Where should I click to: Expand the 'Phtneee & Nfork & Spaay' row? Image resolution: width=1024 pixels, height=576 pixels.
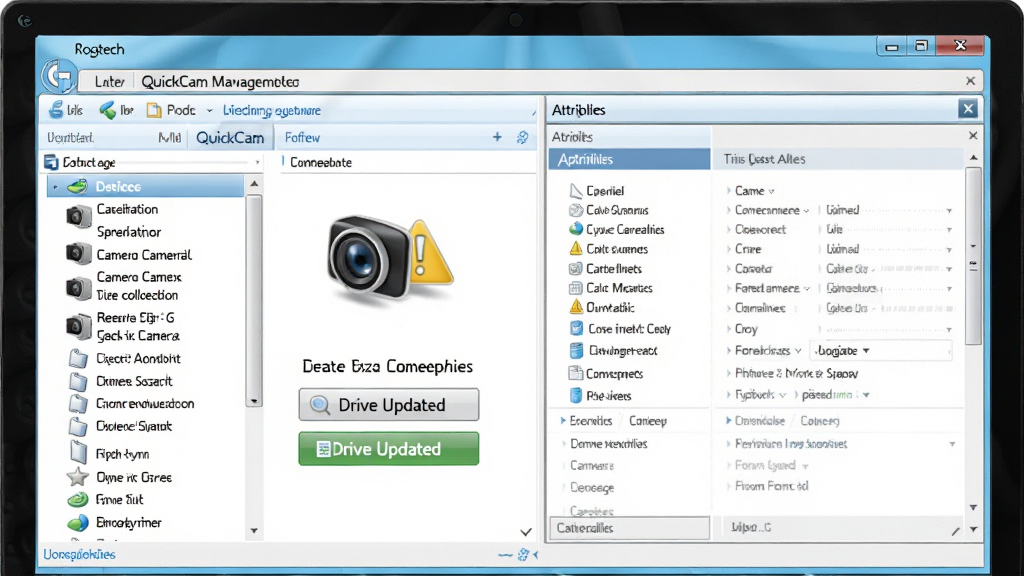click(x=729, y=374)
